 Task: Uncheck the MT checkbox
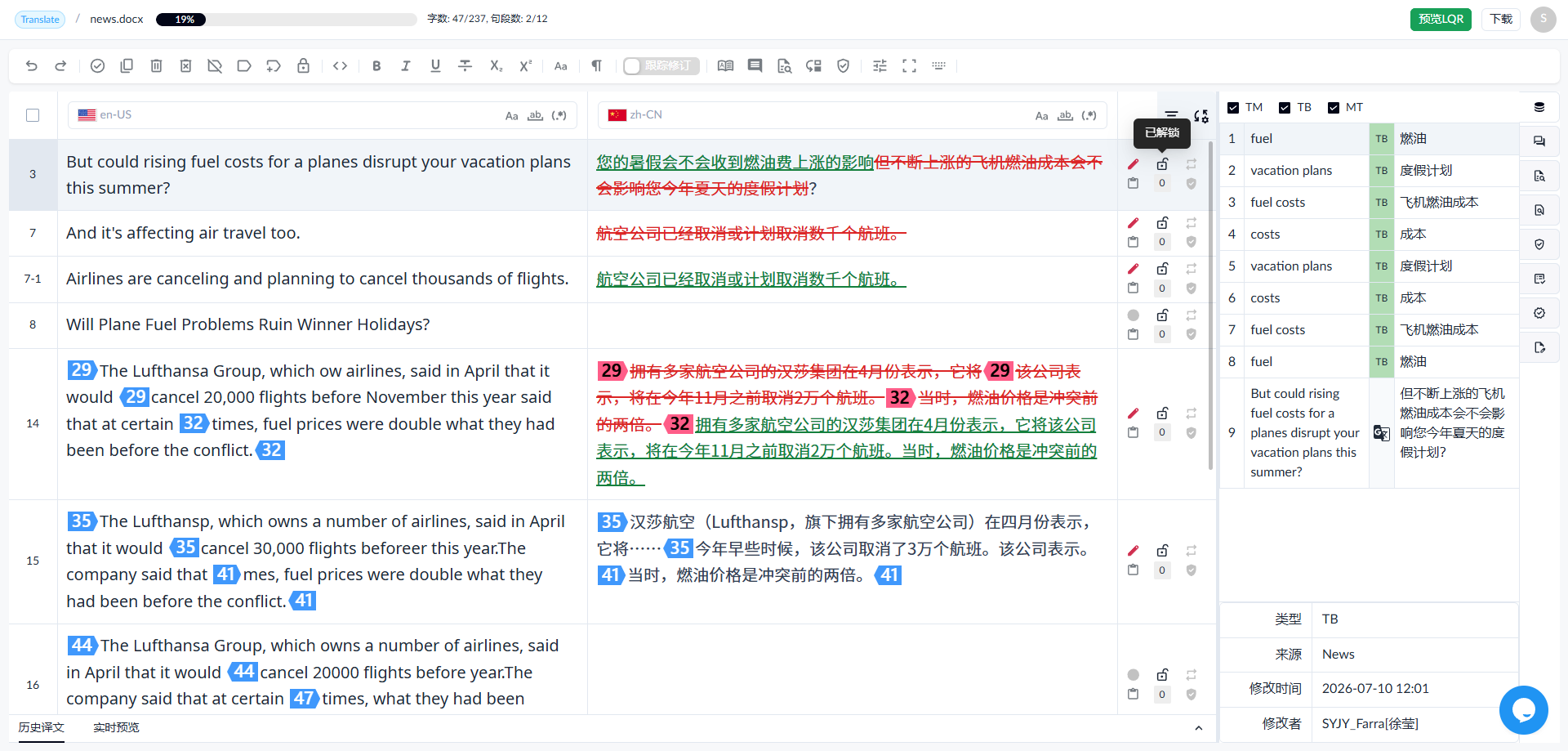tap(1334, 108)
